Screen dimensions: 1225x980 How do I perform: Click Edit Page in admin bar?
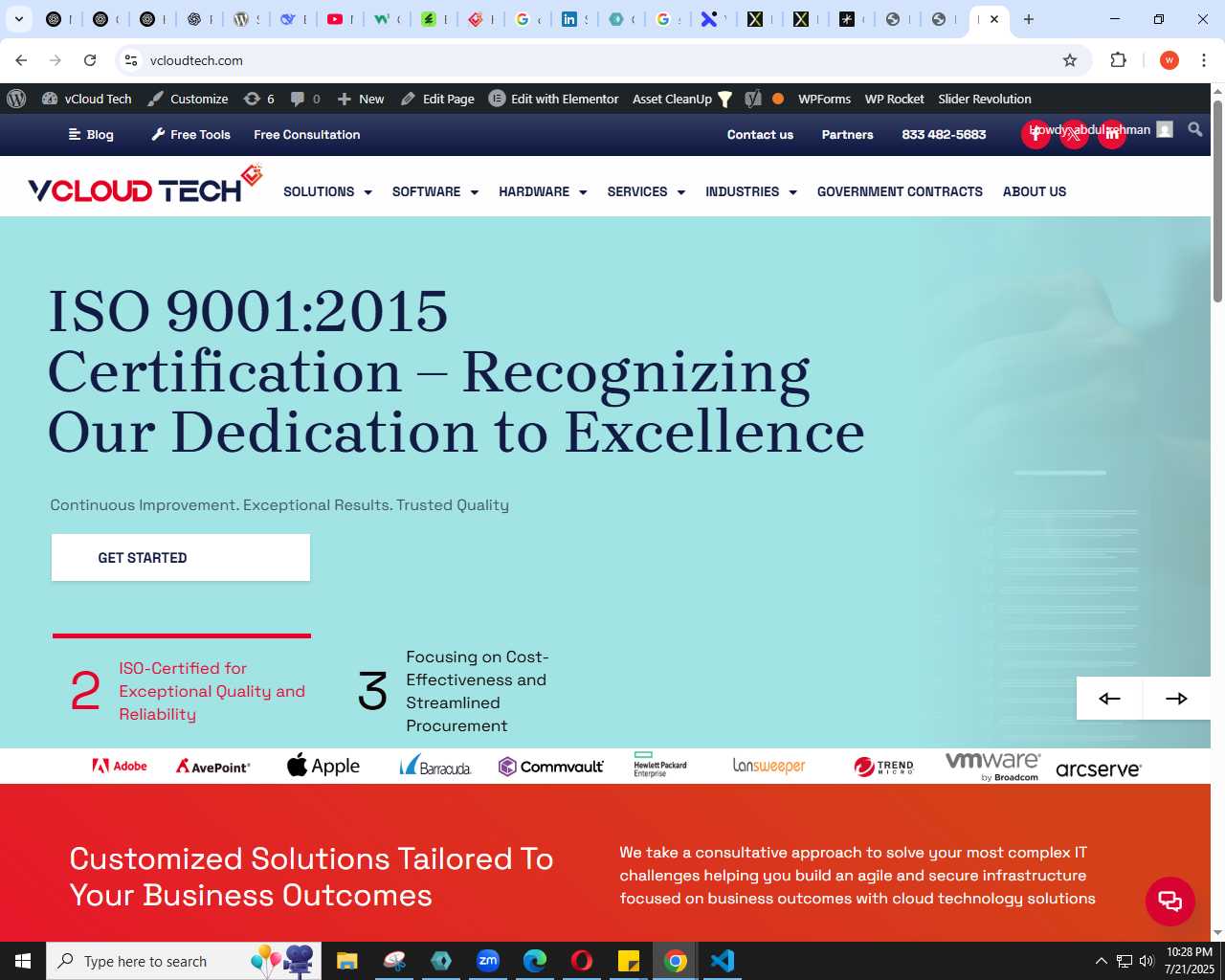click(x=437, y=99)
